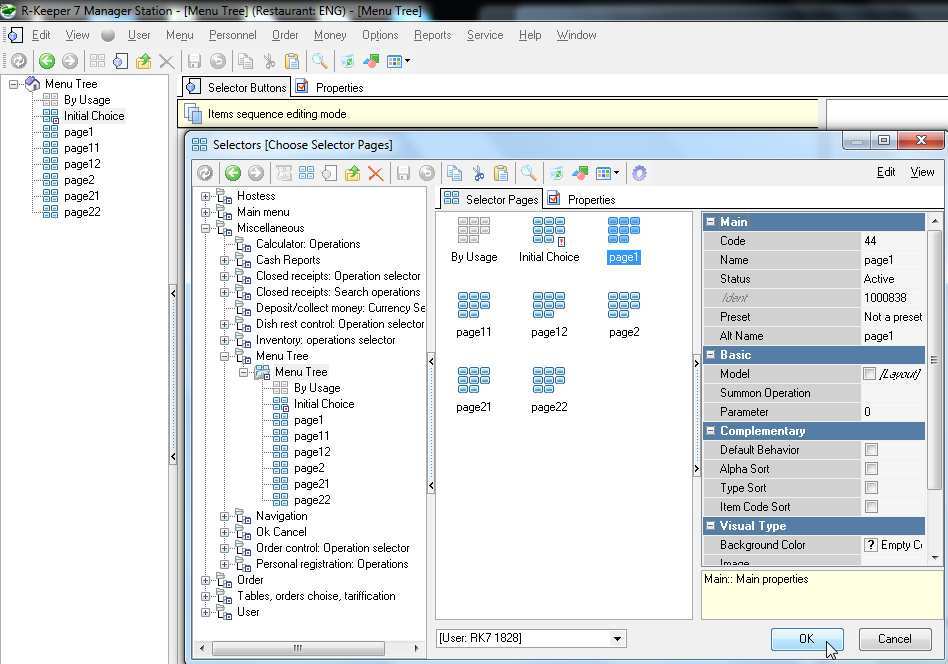Enable the Alpha Sort checkbox
Screen dimensions: 948x664
click(x=871, y=469)
